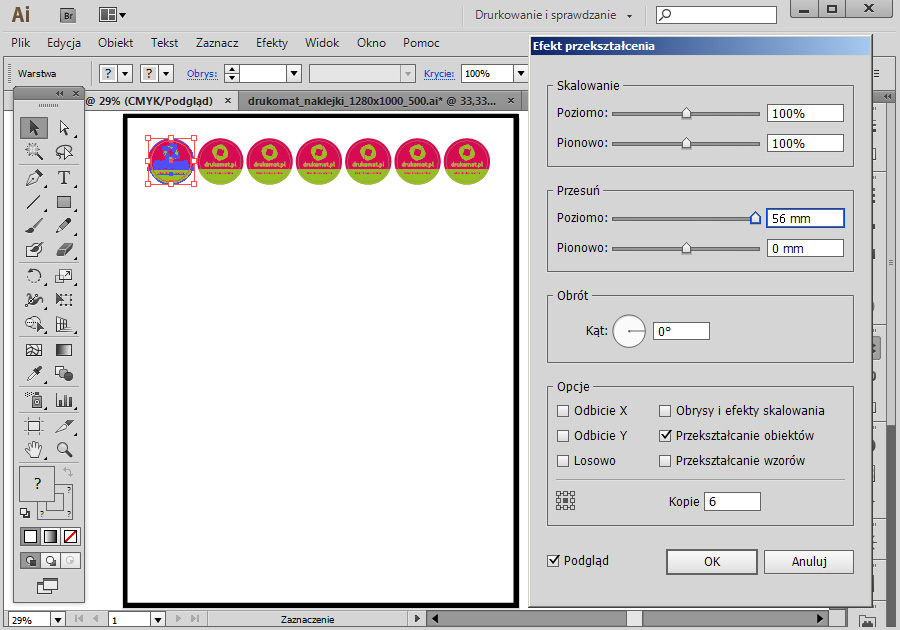Open the zoom level 29% dropdown
This screenshot has width=900, height=630.
pos(57,620)
